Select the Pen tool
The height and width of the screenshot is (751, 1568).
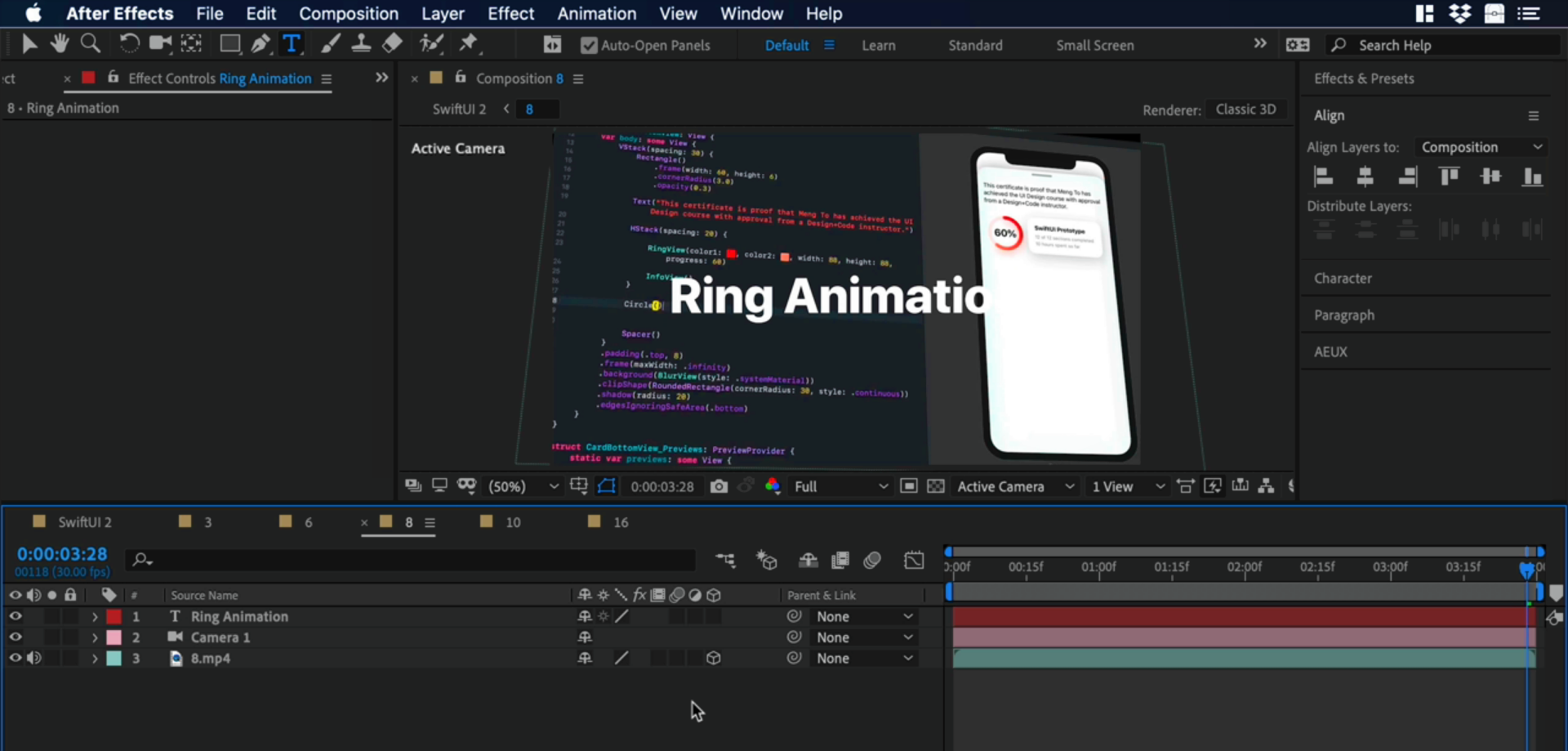pos(261,44)
